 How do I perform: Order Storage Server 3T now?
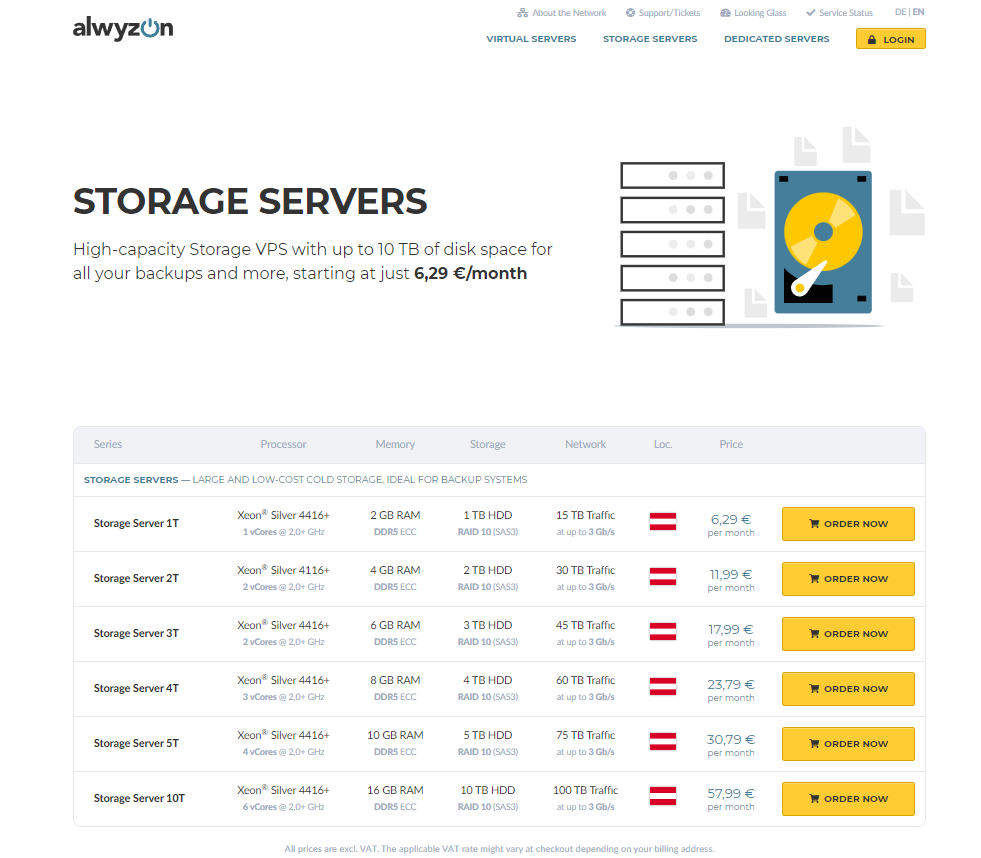pos(848,634)
